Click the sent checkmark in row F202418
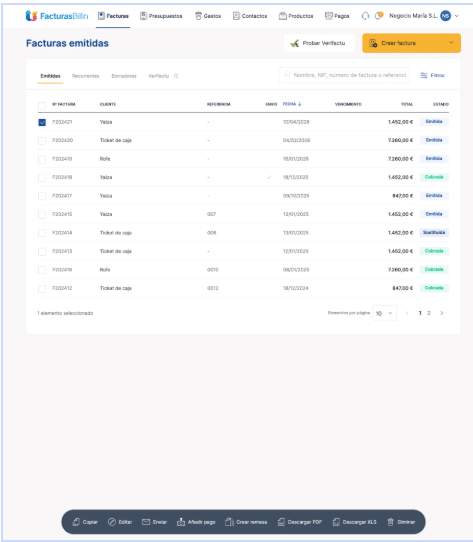473x542 pixels. (269, 177)
